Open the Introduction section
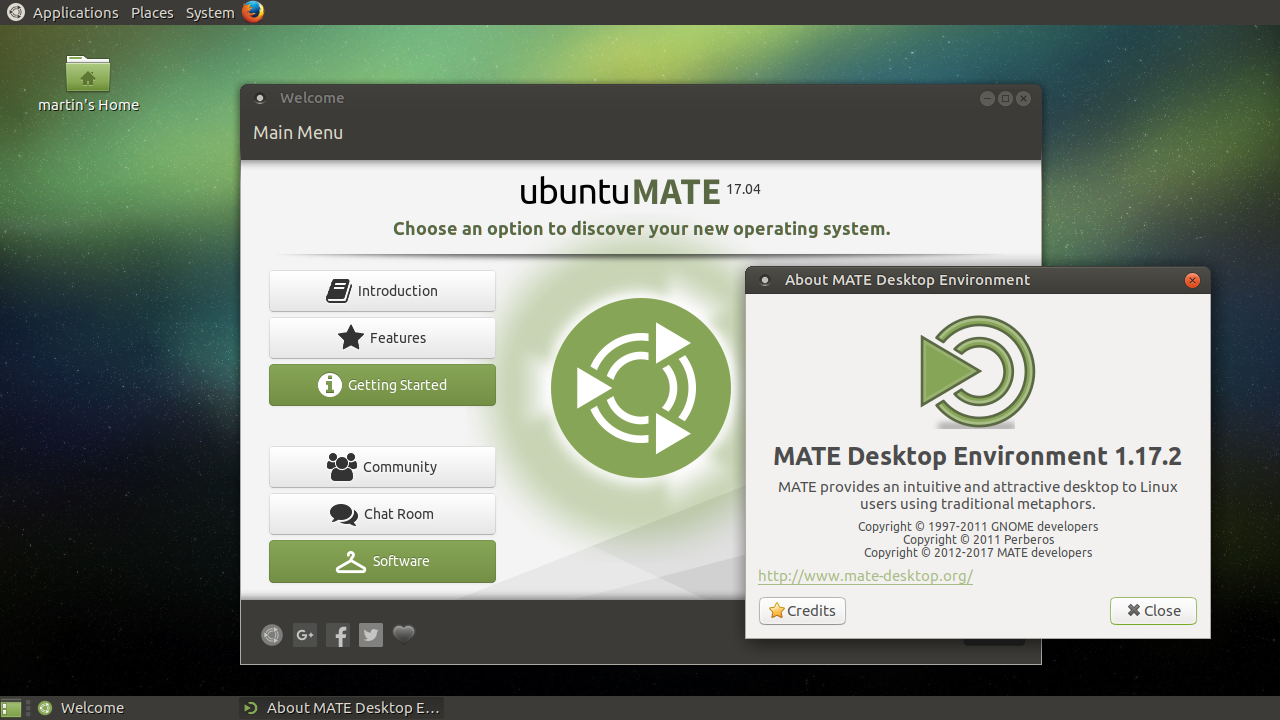 tap(382, 291)
